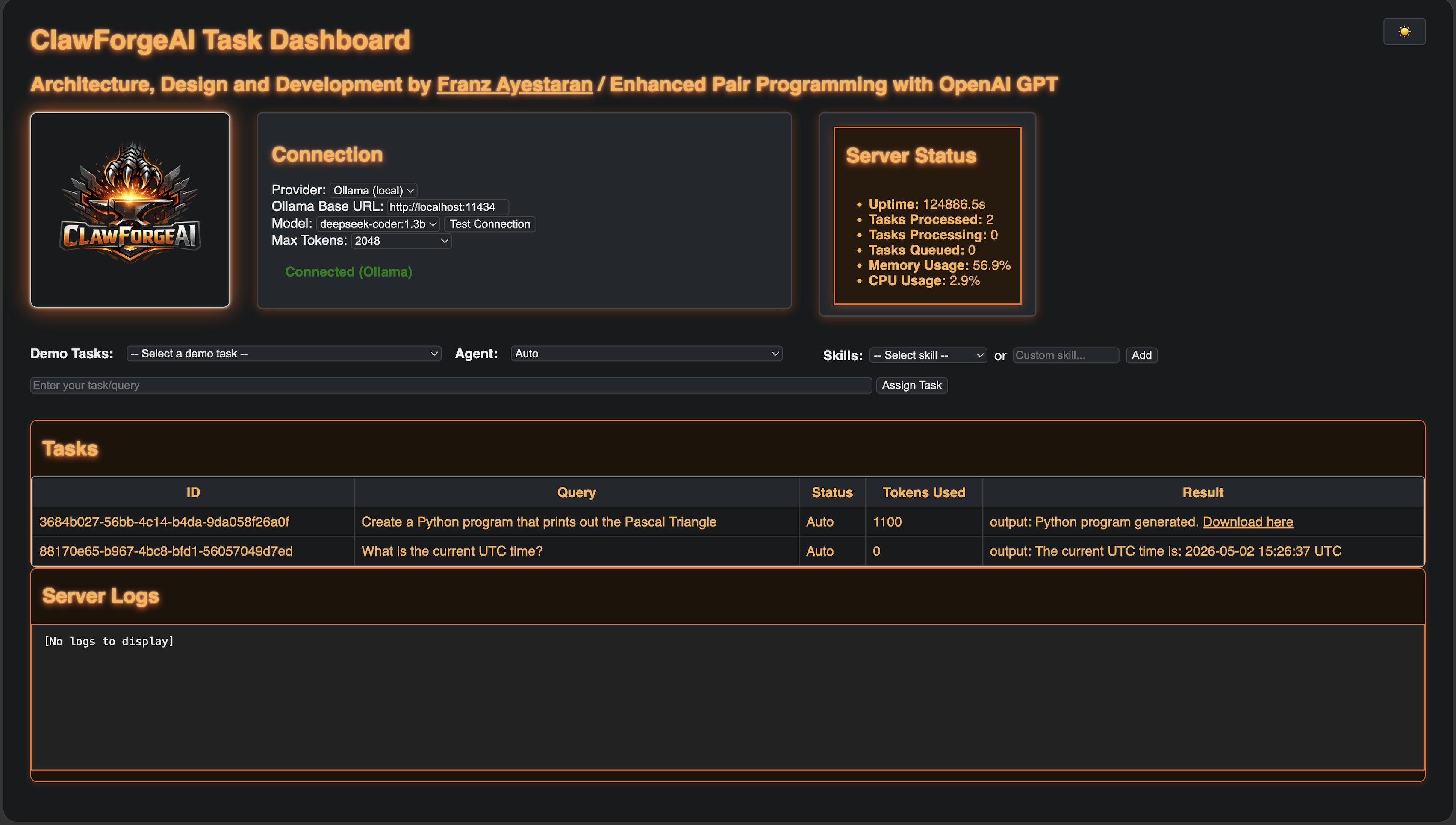The height and width of the screenshot is (825, 1456).
Task: Click the Enter your task/query field
Action: coord(451,385)
